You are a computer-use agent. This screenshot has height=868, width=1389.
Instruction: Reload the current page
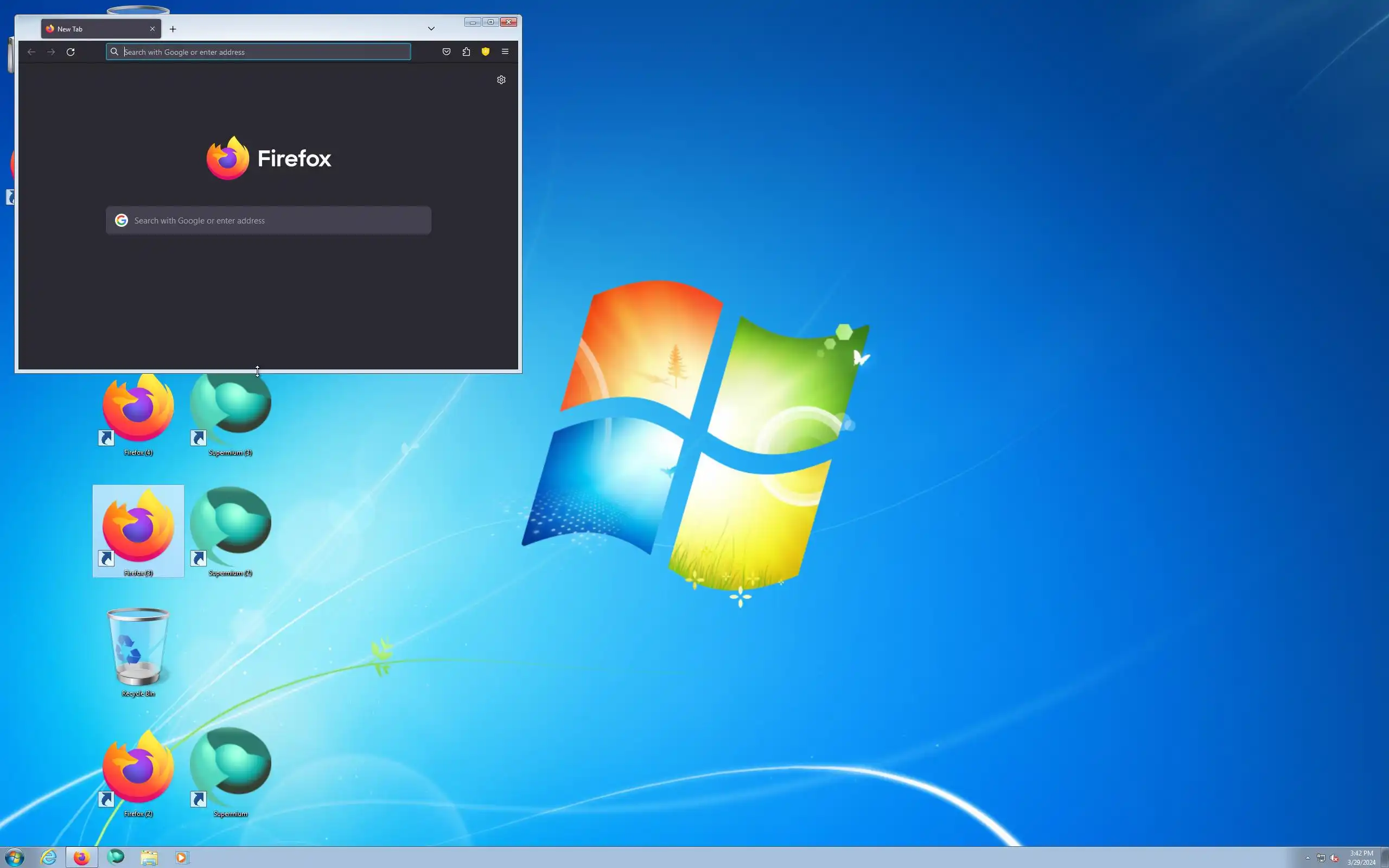click(x=71, y=52)
